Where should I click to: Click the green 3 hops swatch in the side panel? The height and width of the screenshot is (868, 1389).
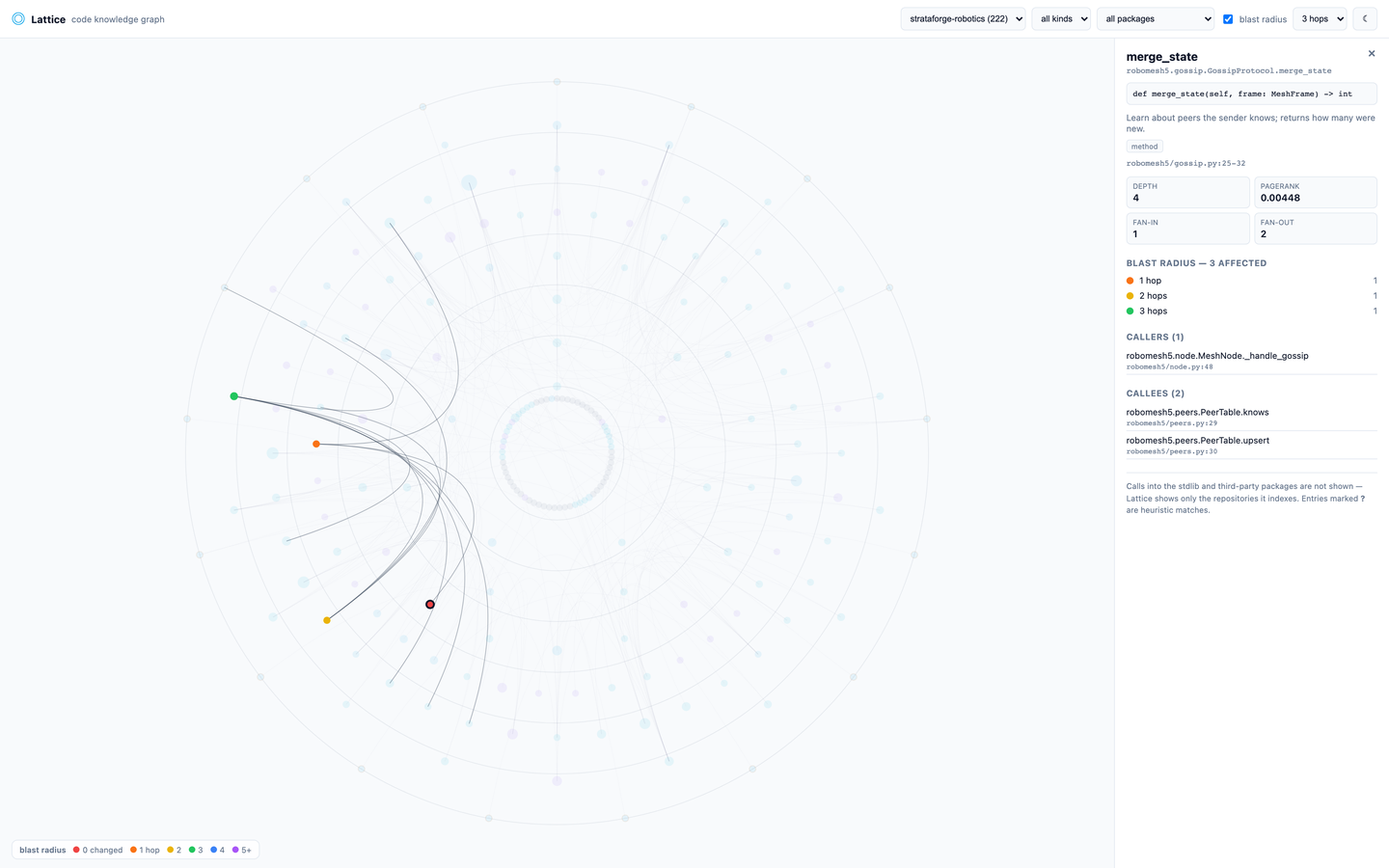[1130, 312]
